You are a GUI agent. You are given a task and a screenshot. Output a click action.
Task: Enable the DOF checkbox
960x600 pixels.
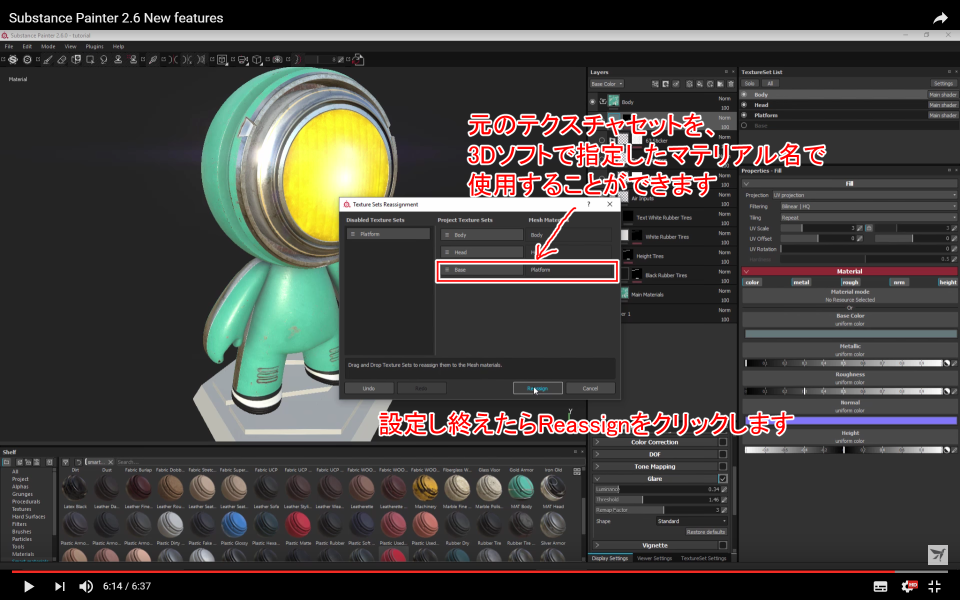(722, 454)
